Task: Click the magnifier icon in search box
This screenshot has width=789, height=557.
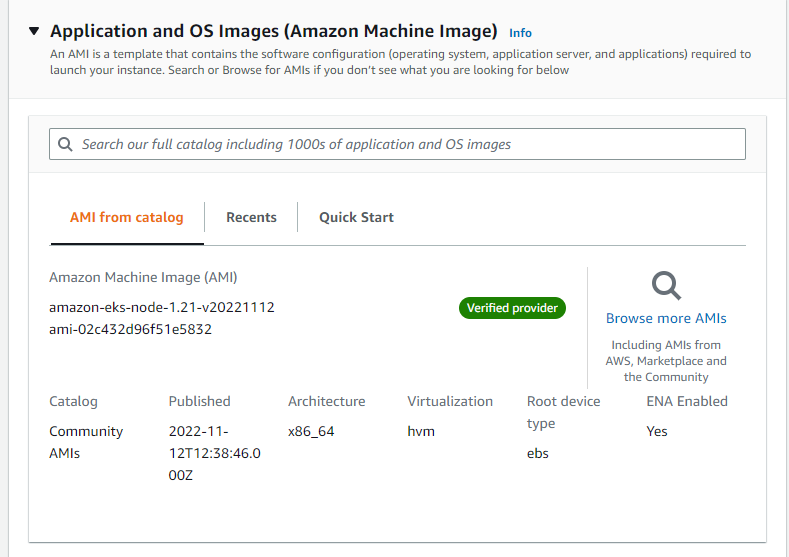Action: pyautogui.click(x=65, y=144)
